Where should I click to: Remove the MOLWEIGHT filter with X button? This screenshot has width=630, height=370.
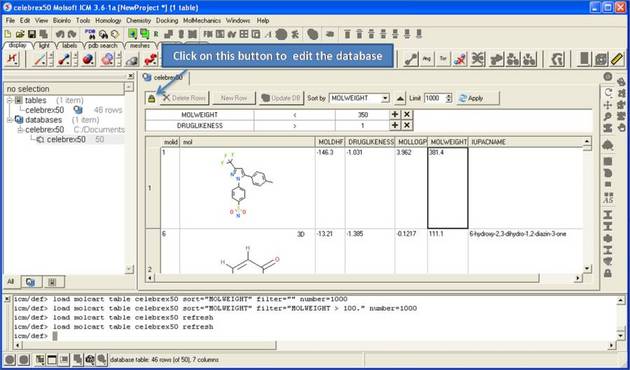[407, 114]
